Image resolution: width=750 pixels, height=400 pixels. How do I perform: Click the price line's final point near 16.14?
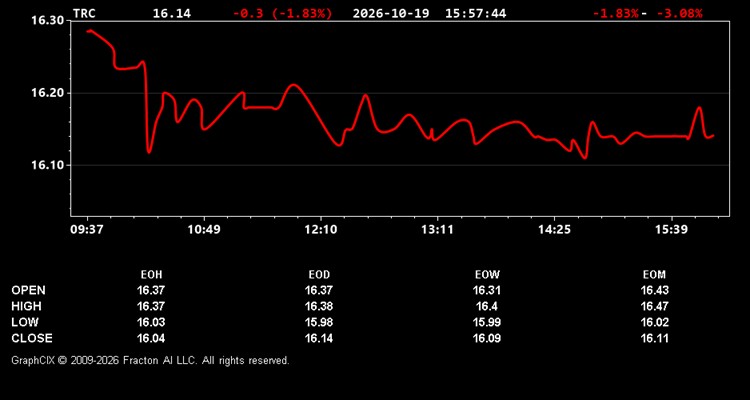(x=713, y=136)
